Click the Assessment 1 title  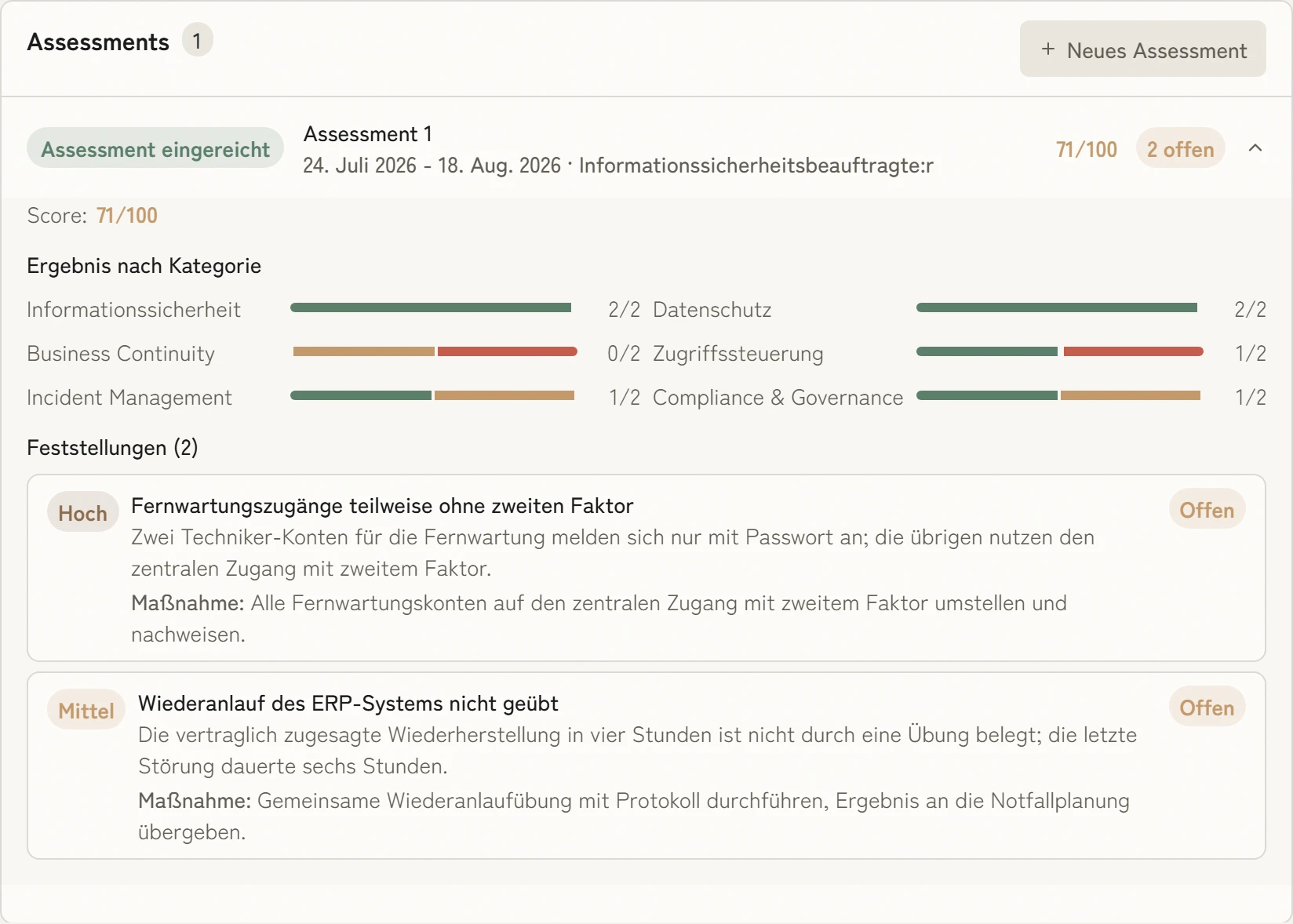[368, 134]
